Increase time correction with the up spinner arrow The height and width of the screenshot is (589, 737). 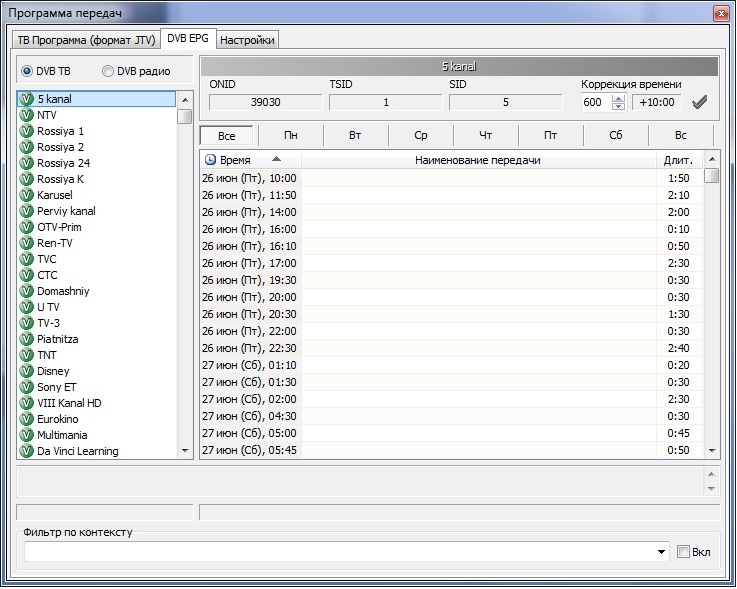coord(618,98)
